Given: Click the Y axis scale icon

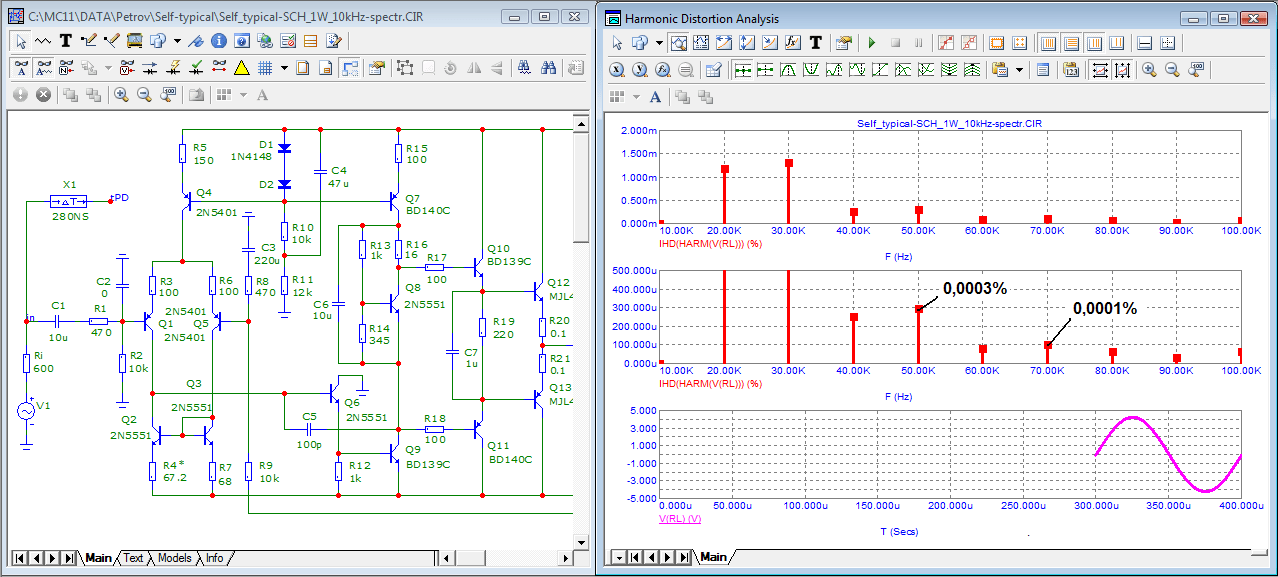Looking at the screenshot, I should pyautogui.click(x=640, y=69).
